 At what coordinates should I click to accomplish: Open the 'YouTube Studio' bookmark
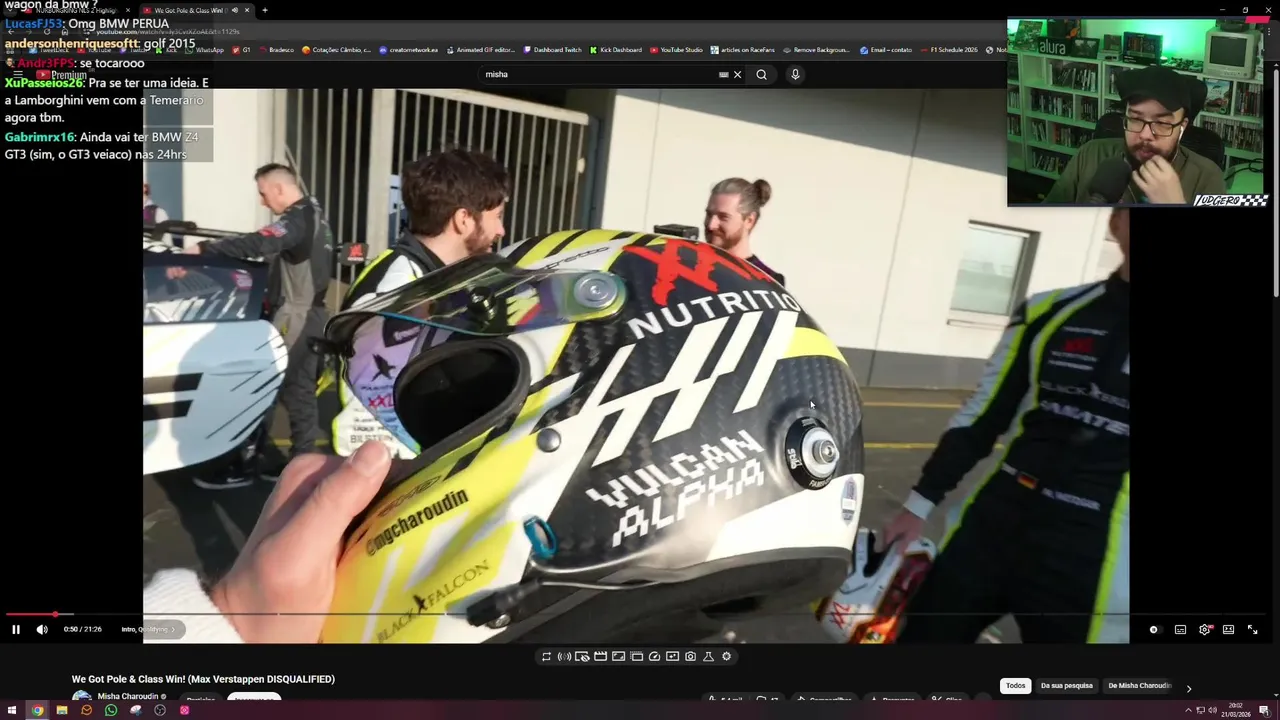[676, 49]
